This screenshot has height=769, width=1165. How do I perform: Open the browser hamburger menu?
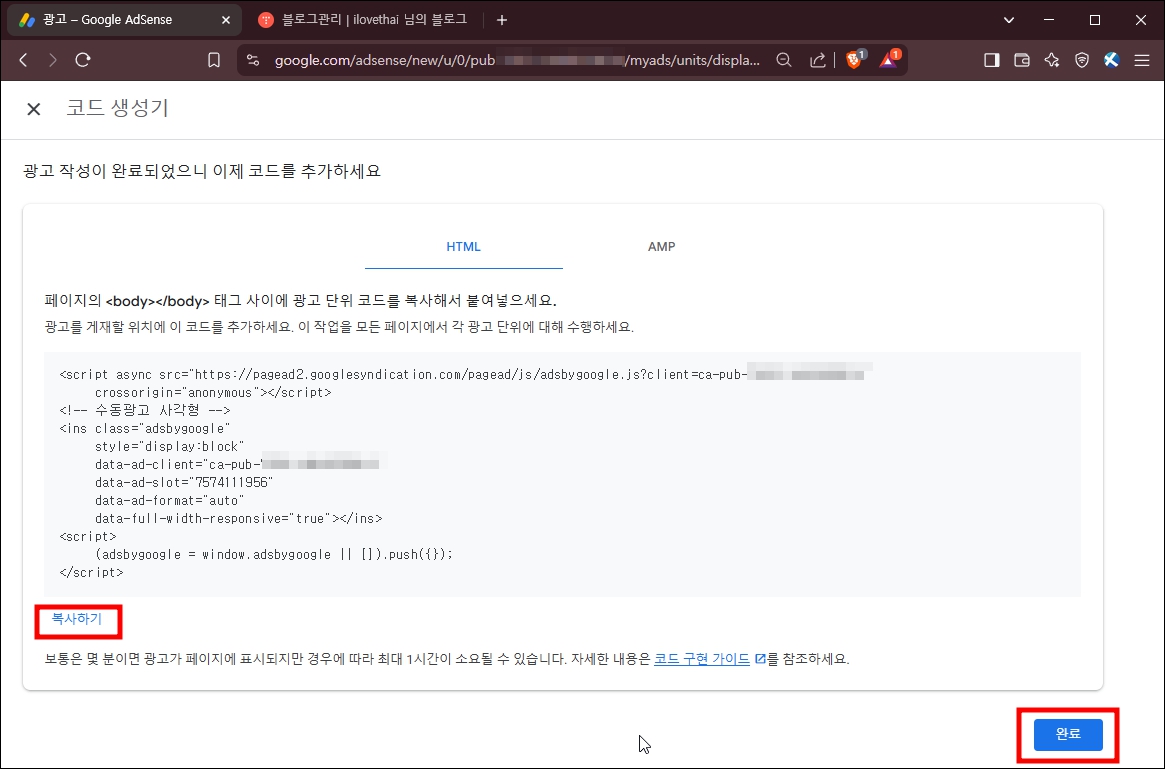[1140, 60]
